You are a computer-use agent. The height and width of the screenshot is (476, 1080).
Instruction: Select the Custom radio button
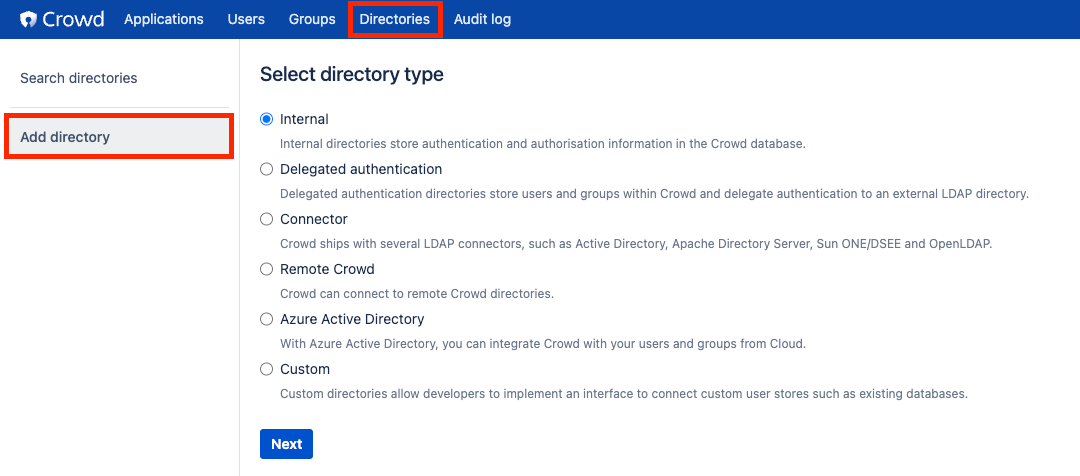[267, 369]
